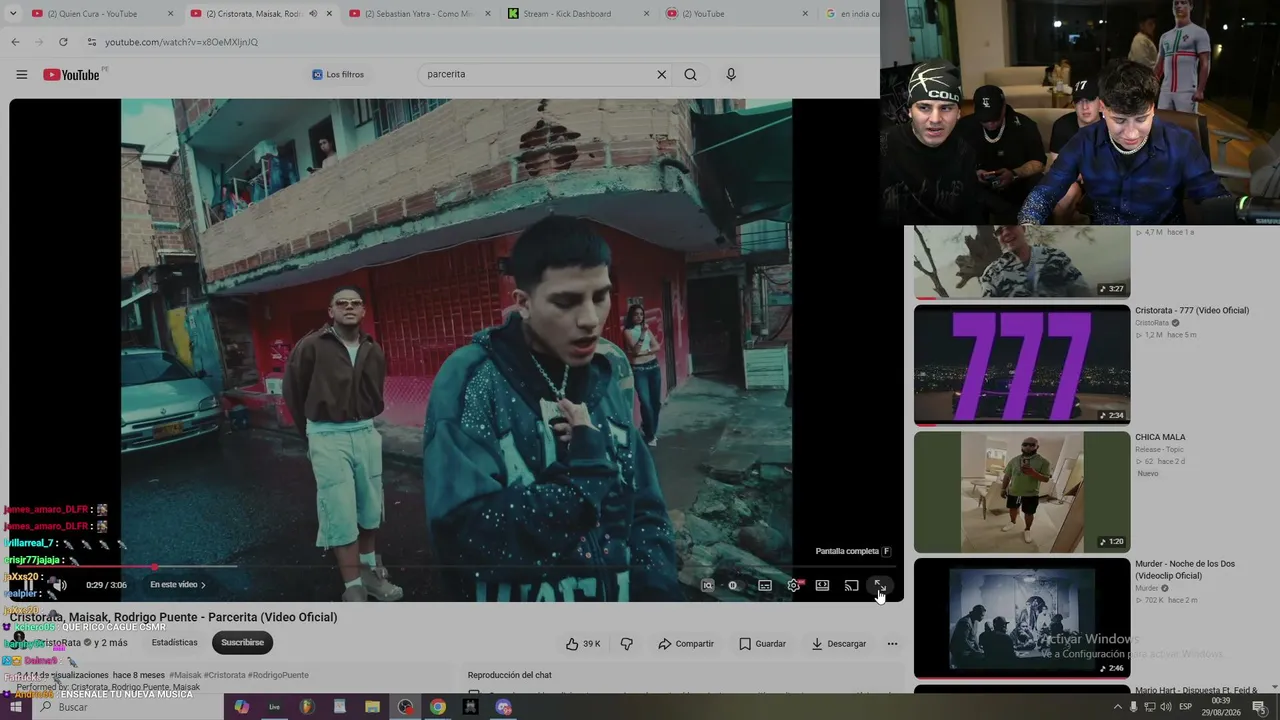
Task: Cast the video to a TV
Action: click(x=851, y=585)
